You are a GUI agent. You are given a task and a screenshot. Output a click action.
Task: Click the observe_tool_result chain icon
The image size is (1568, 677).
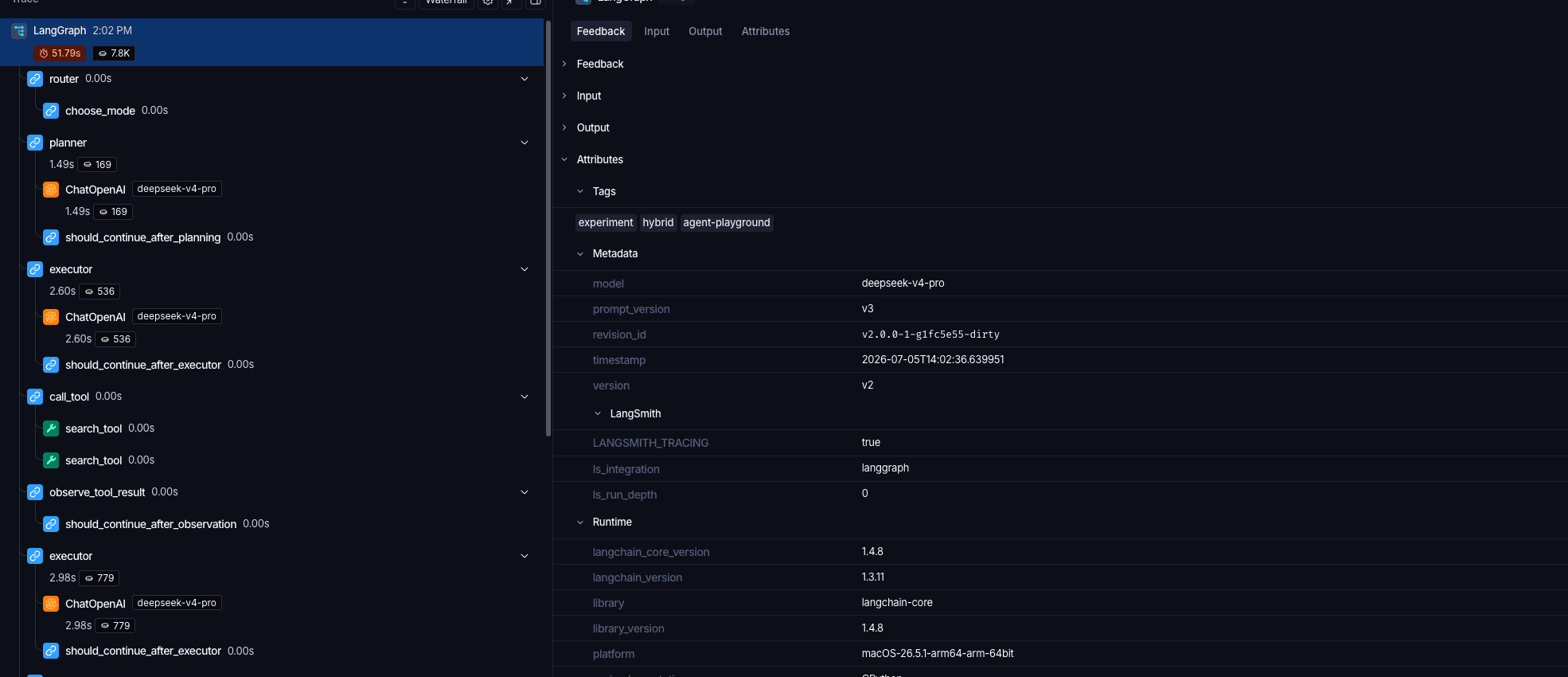(x=35, y=492)
